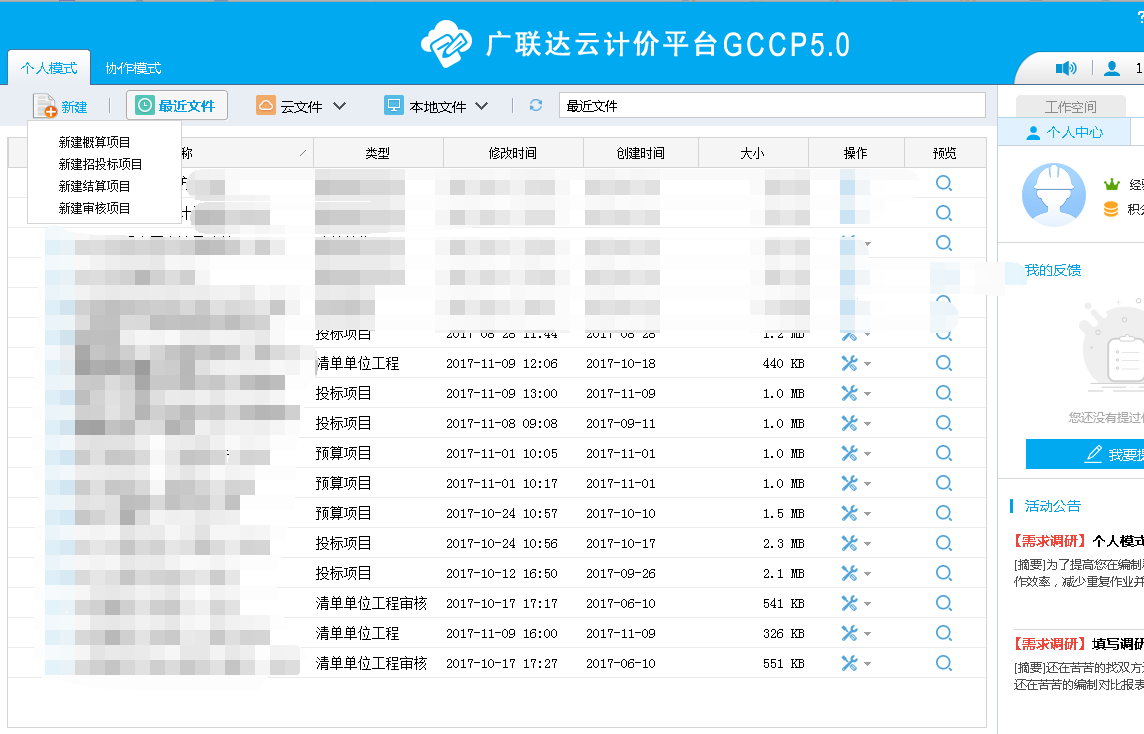Click tools icon for 2017-11-09 13:00 row
Screen dimensions: 1144x734
[849, 393]
